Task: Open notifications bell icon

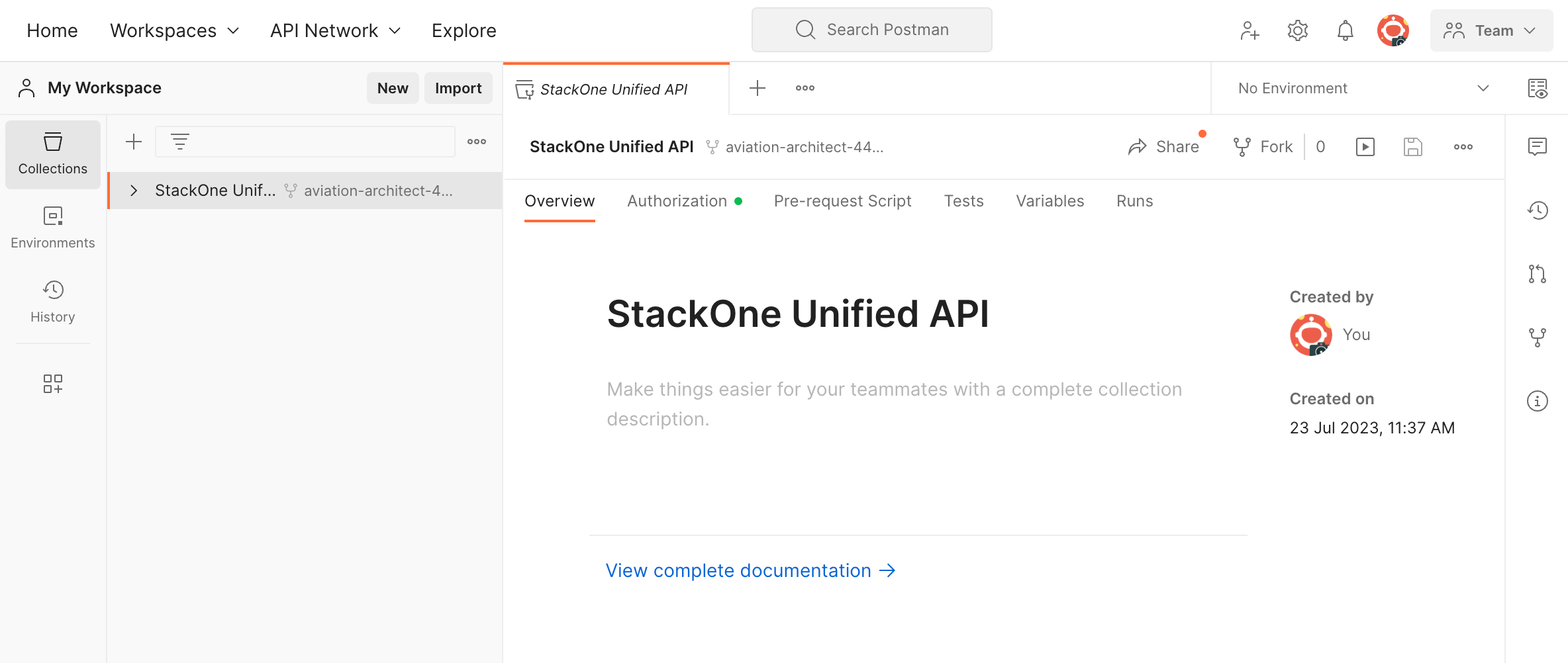Action: click(1345, 30)
